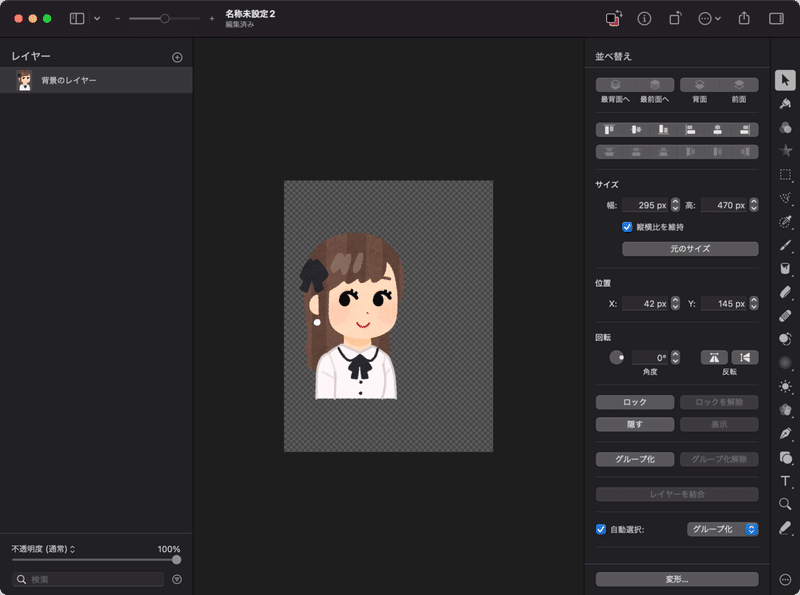Open the more options ellipsis menu
The width and height of the screenshot is (800, 595).
[x=709, y=19]
